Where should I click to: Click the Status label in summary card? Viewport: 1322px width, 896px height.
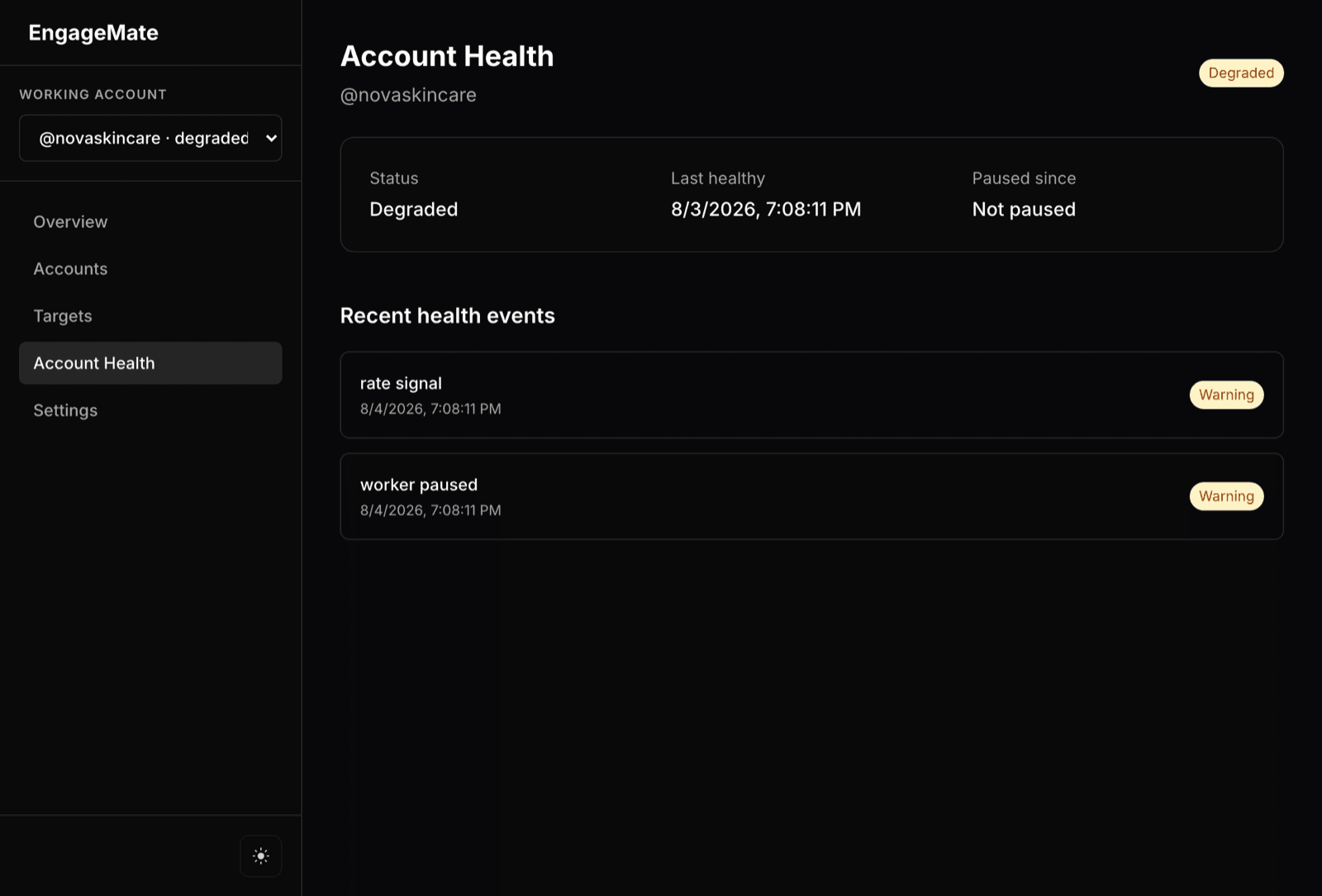pos(394,178)
